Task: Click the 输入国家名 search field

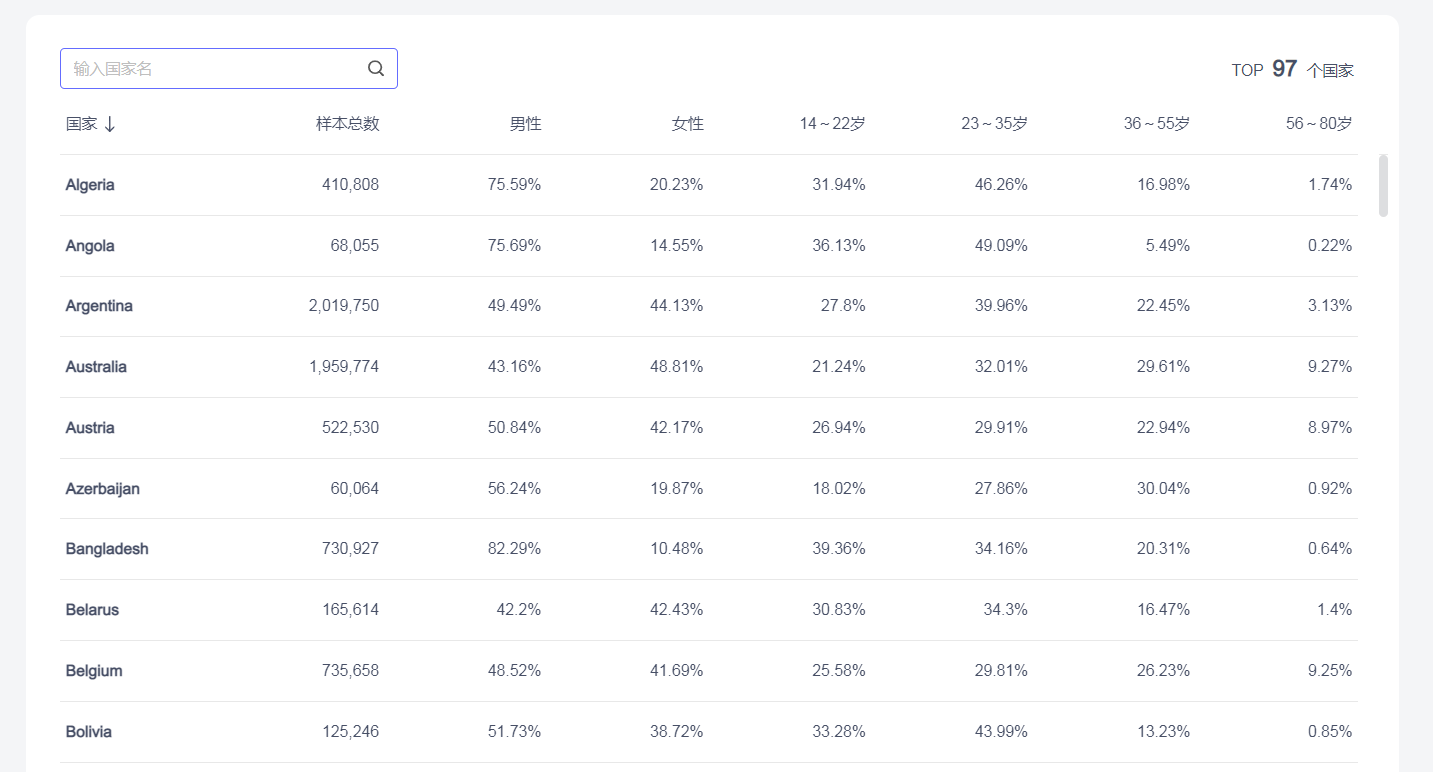Action: click(x=215, y=69)
